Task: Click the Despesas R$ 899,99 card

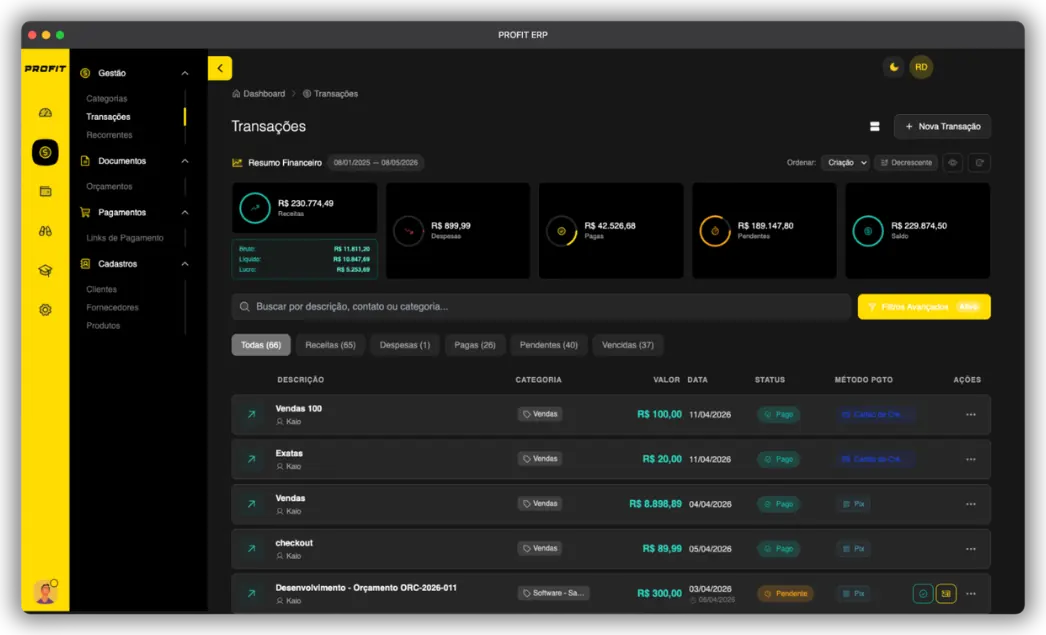Action: [458, 231]
